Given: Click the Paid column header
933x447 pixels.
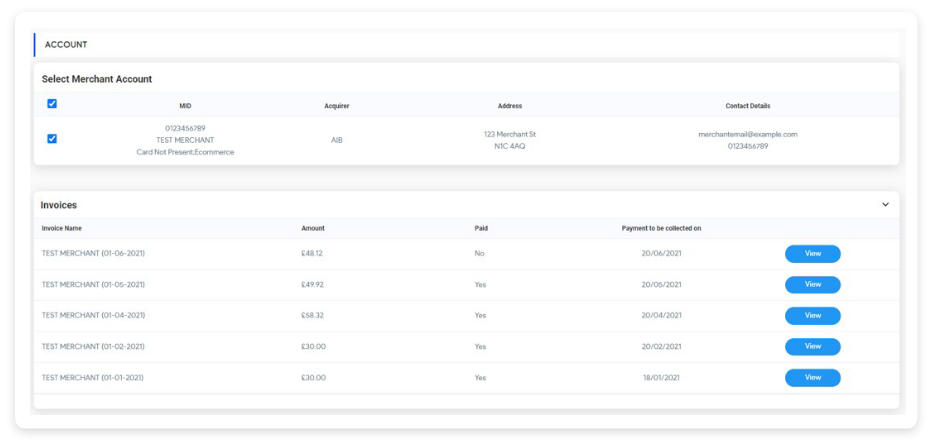Looking at the screenshot, I should 481,229.
